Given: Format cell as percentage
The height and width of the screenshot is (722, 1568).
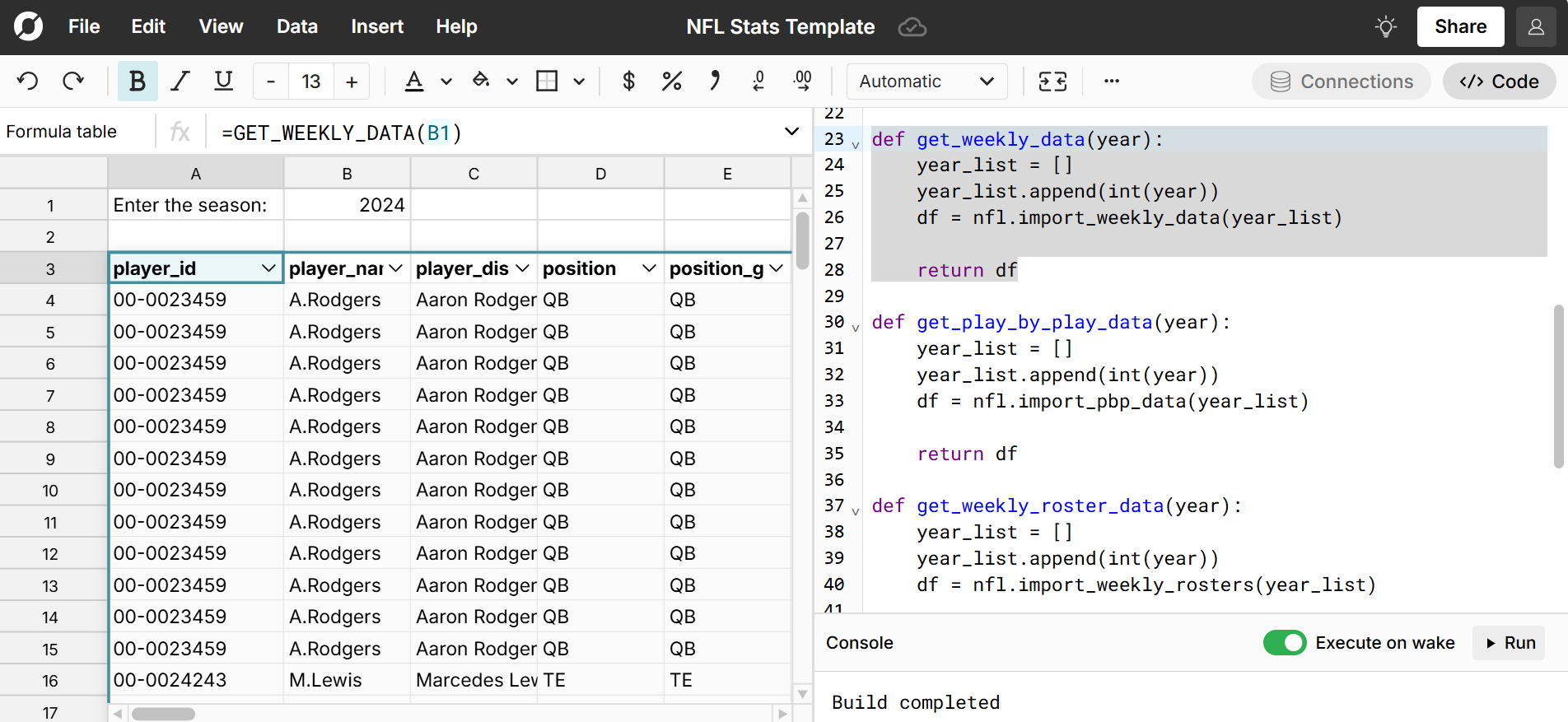Looking at the screenshot, I should (x=671, y=81).
